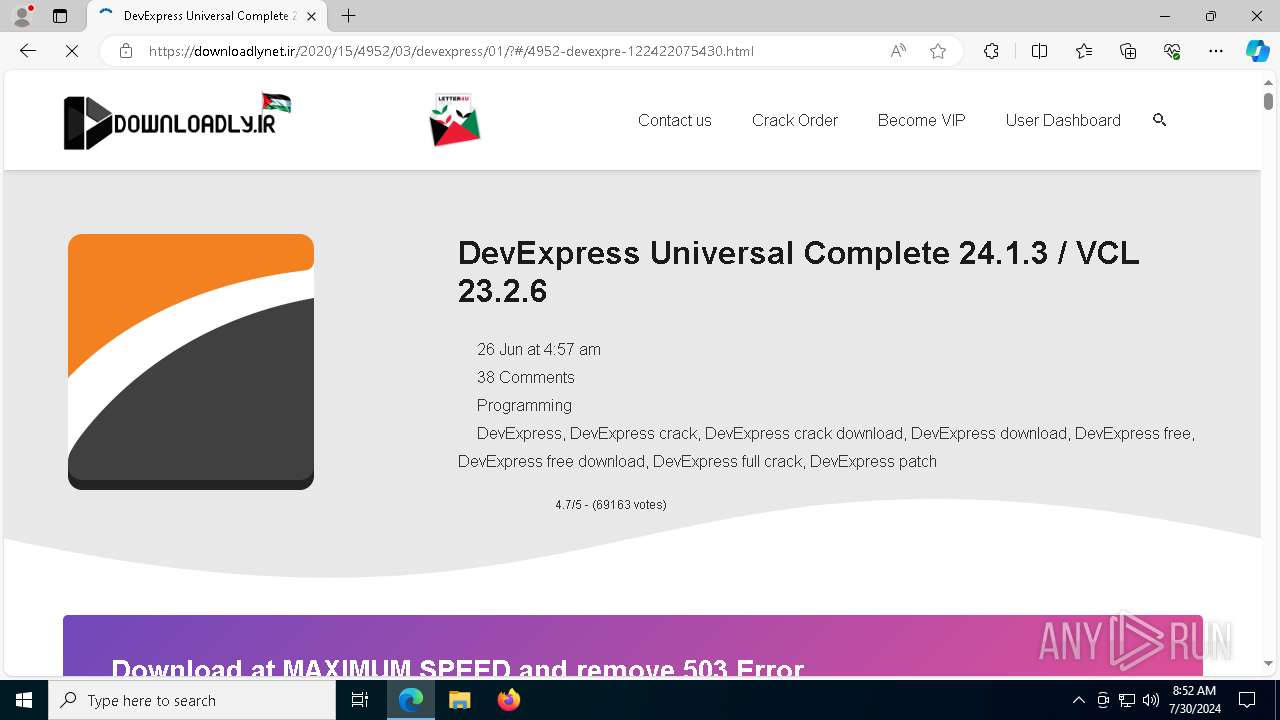Open network status tray icon

(x=1127, y=700)
